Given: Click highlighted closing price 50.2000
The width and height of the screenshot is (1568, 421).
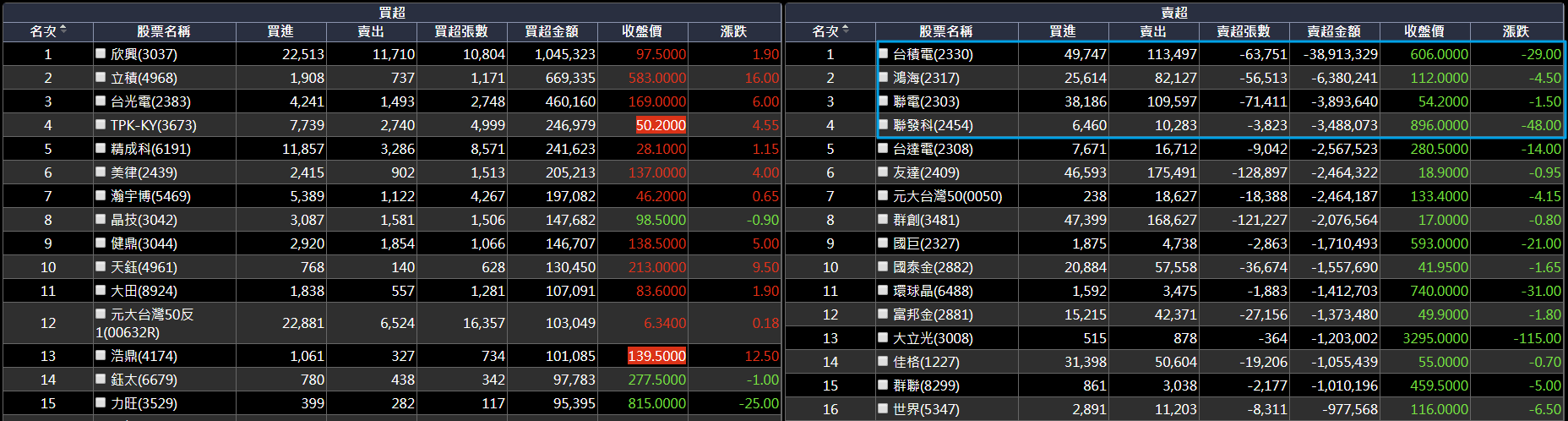Looking at the screenshot, I should (661, 125).
